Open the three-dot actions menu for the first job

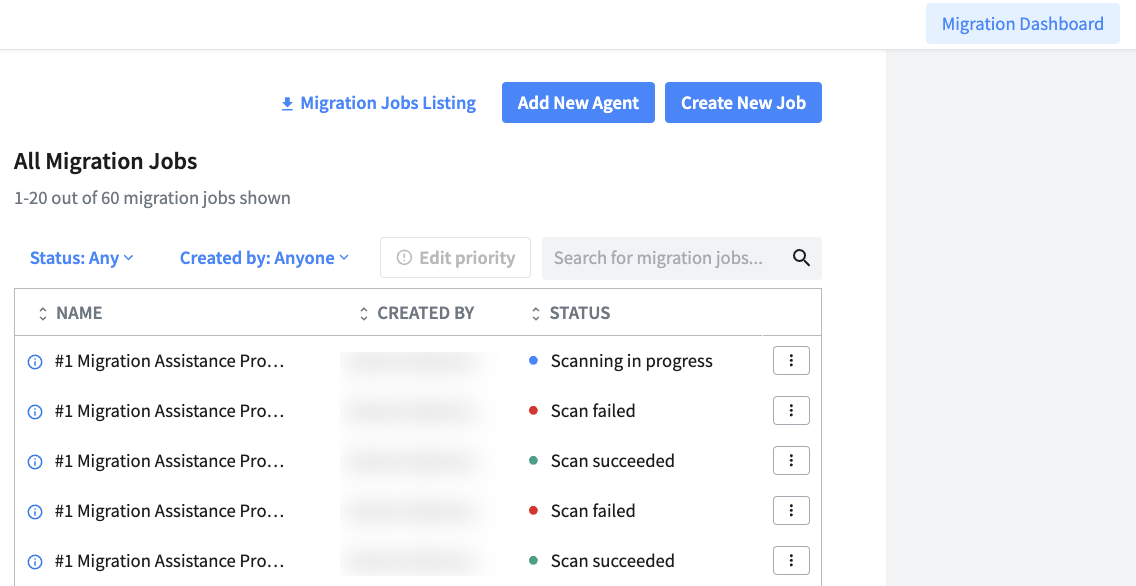(791, 360)
